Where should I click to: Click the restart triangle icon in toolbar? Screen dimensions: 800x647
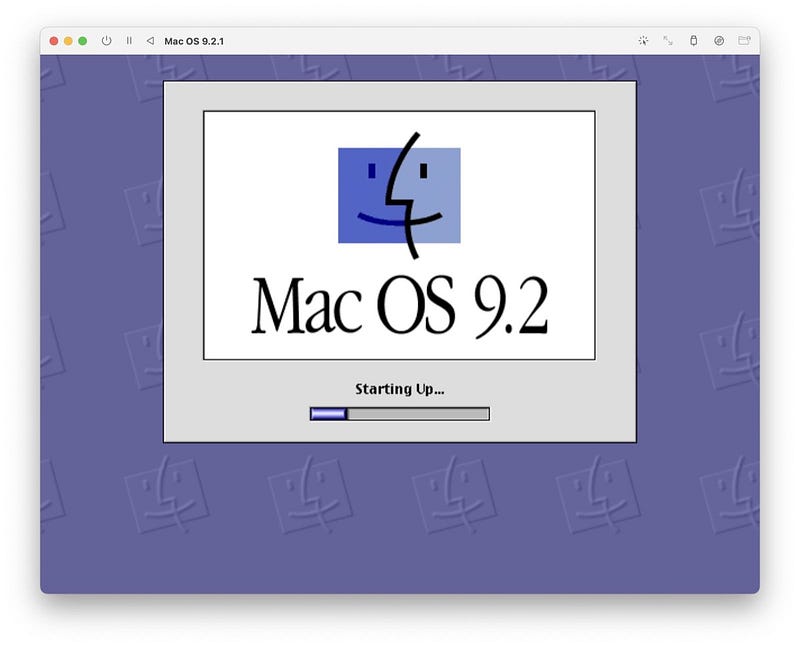coord(150,41)
